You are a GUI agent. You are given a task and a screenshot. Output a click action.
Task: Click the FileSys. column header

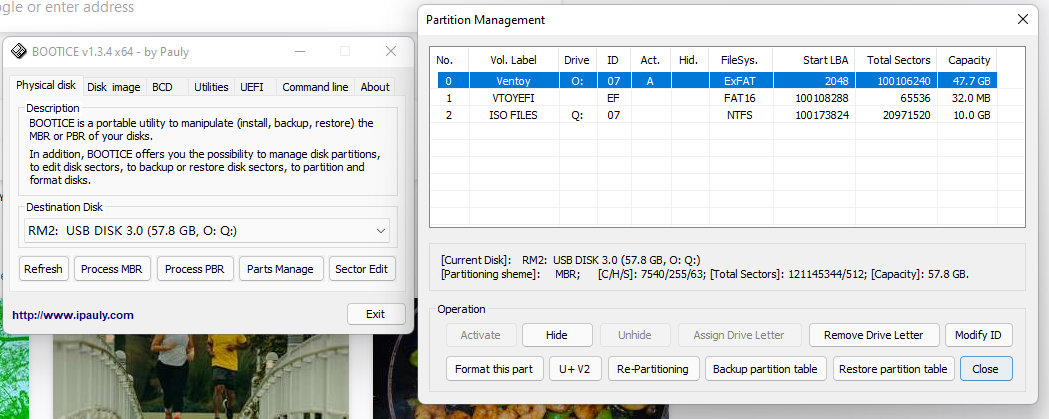tap(739, 60)
